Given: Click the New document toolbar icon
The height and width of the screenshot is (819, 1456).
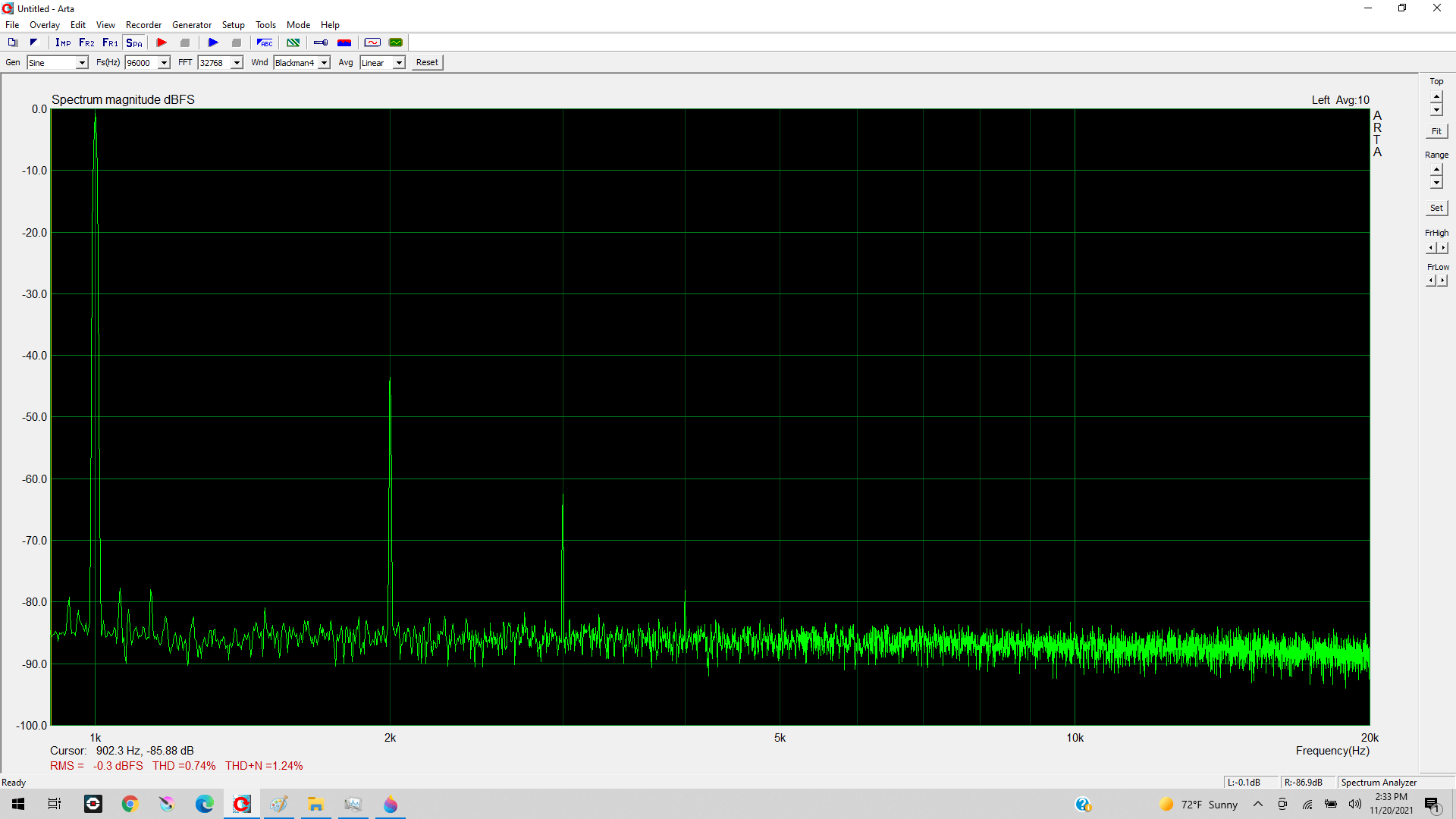Looking at the screenshot, I should tap(13, 42).
